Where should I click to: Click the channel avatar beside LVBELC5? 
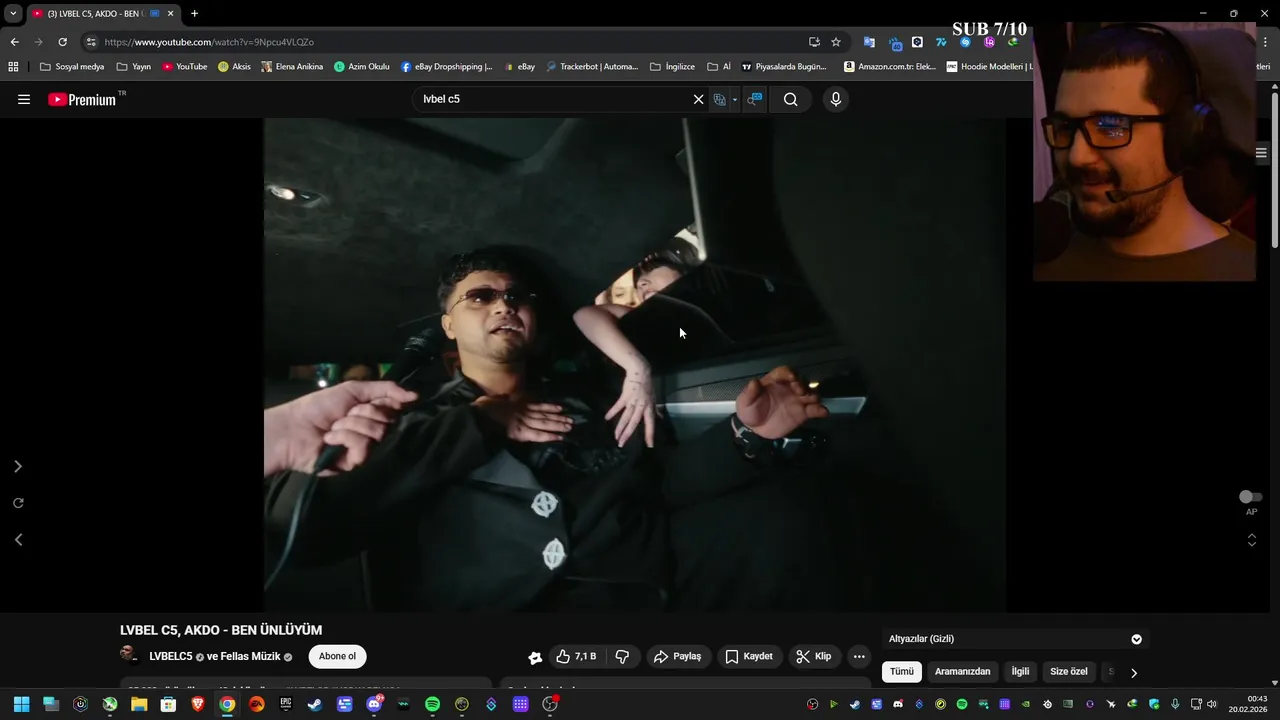point(129,656)
